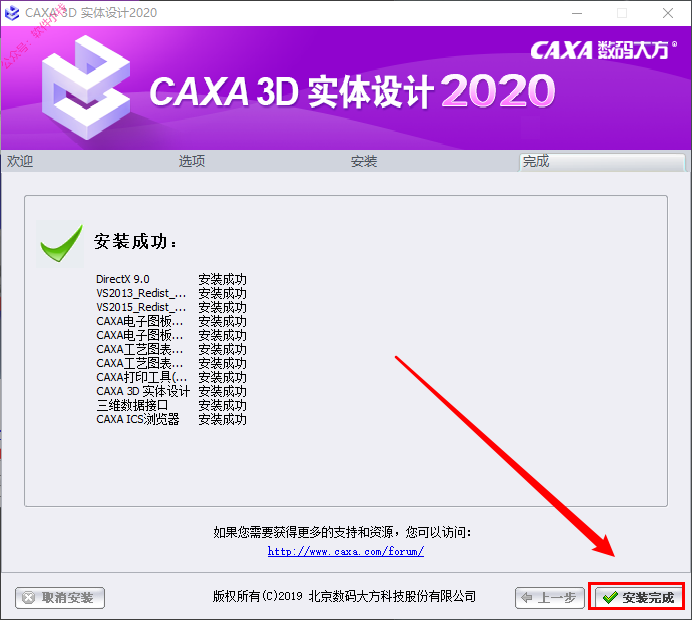Open the www.caxa.com/forum link
Image resolution: width=692 pixels, height=620 pixels.
(346, 551)
